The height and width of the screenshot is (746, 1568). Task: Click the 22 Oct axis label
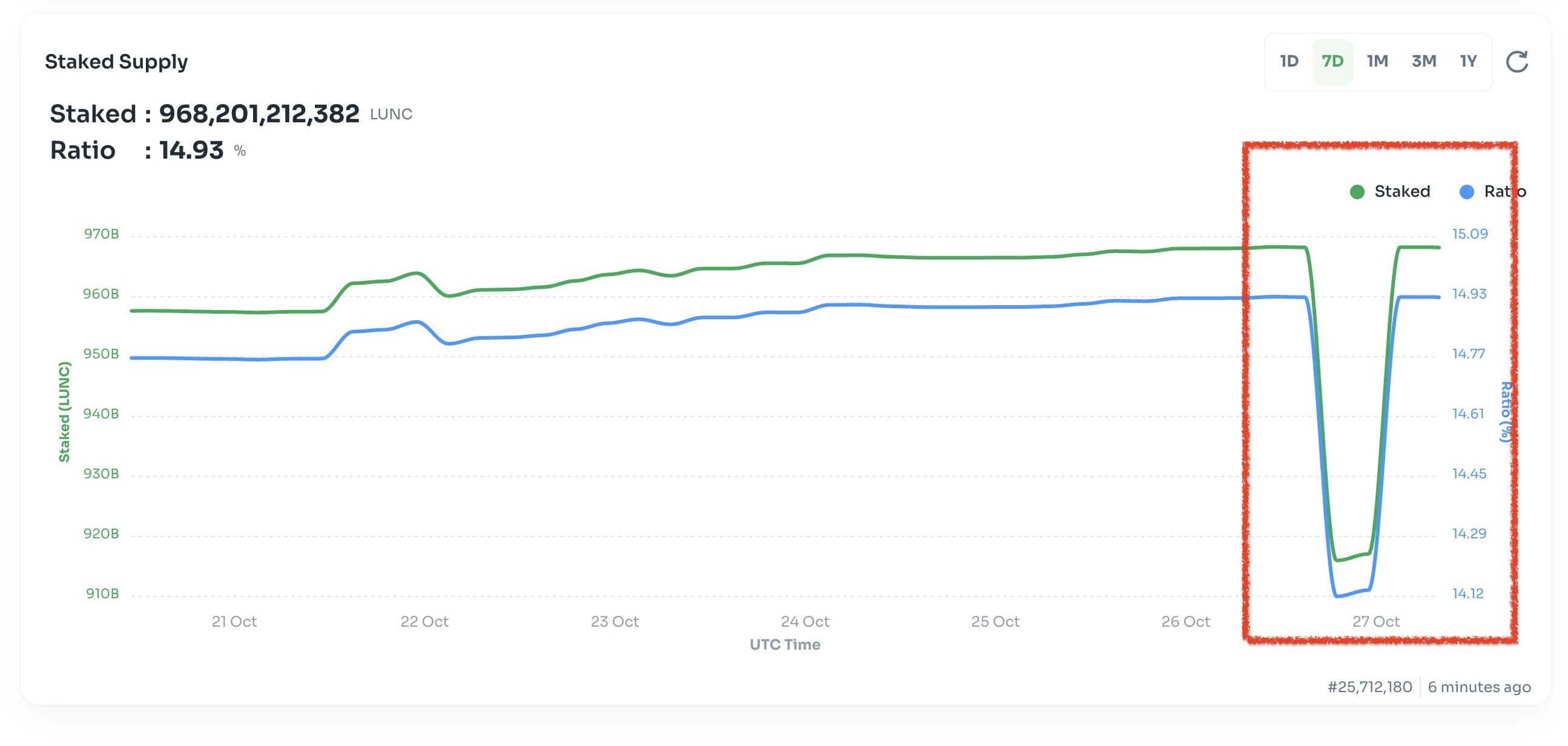click(424, 622)
